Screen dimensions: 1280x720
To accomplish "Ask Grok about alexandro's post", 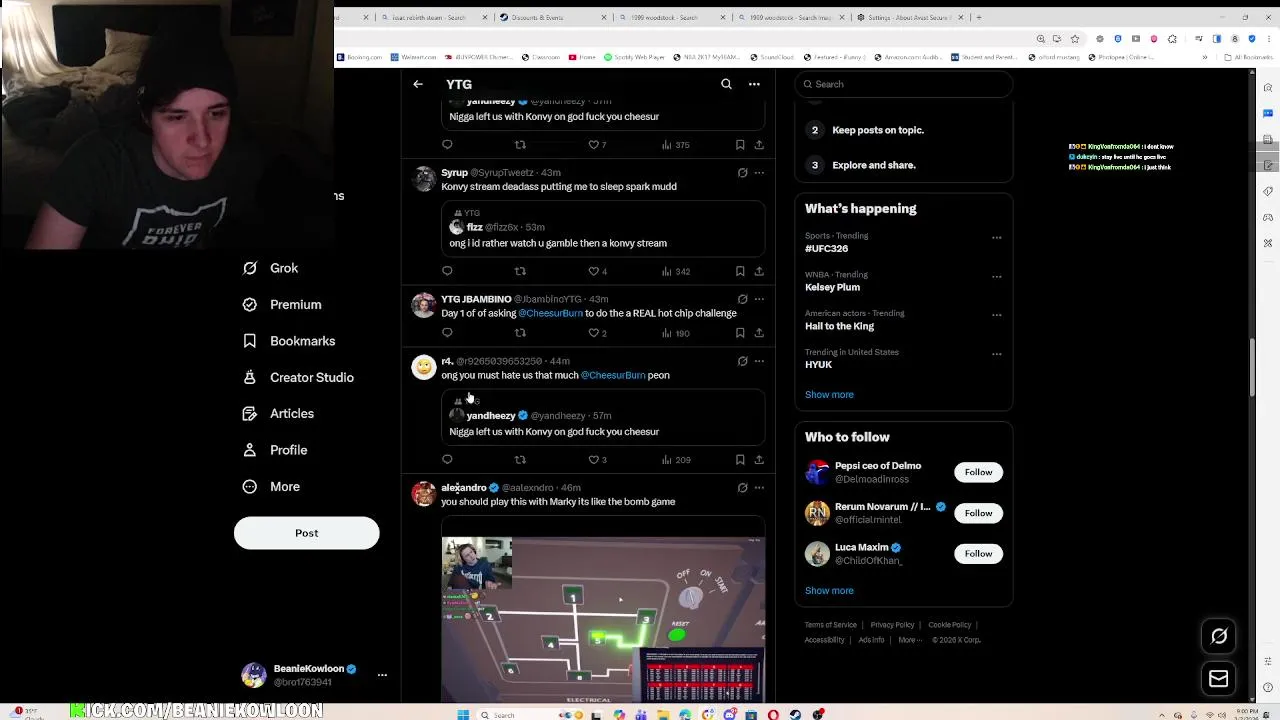I will (x=742, y=488).
